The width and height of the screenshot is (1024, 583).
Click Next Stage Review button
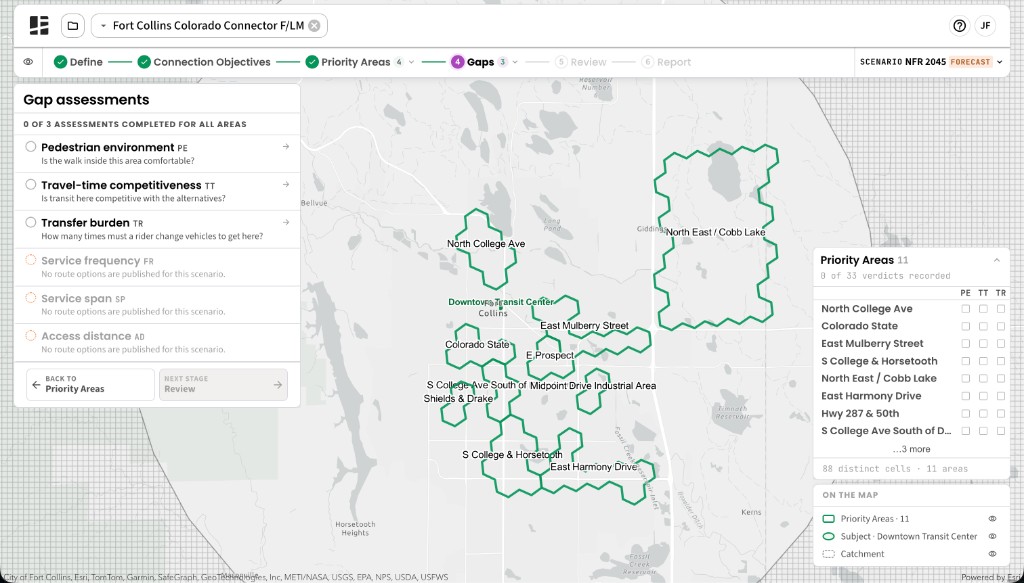click(223, 385)
